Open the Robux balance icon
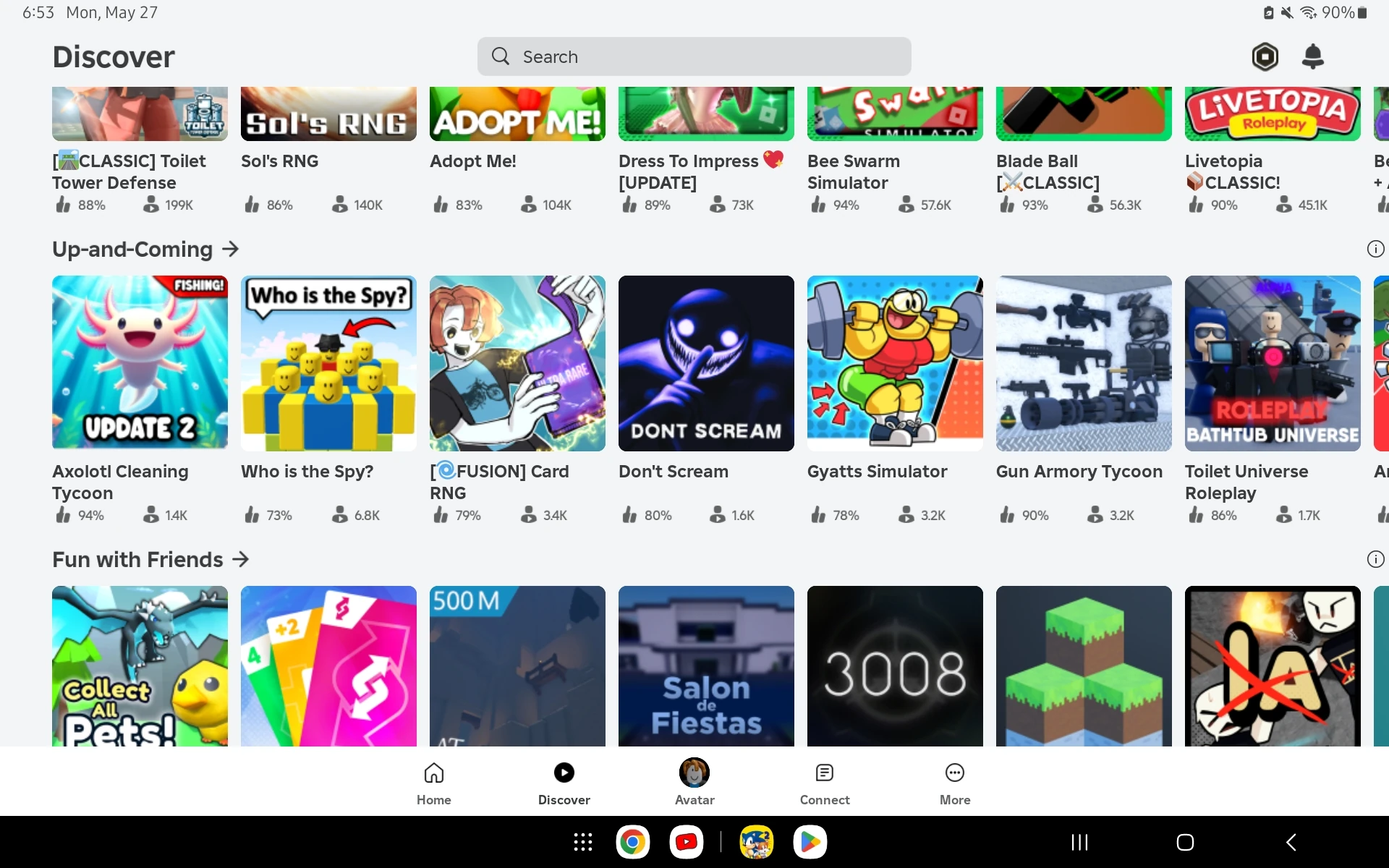Viewport: 1389px width, 868px height. 1265,56
